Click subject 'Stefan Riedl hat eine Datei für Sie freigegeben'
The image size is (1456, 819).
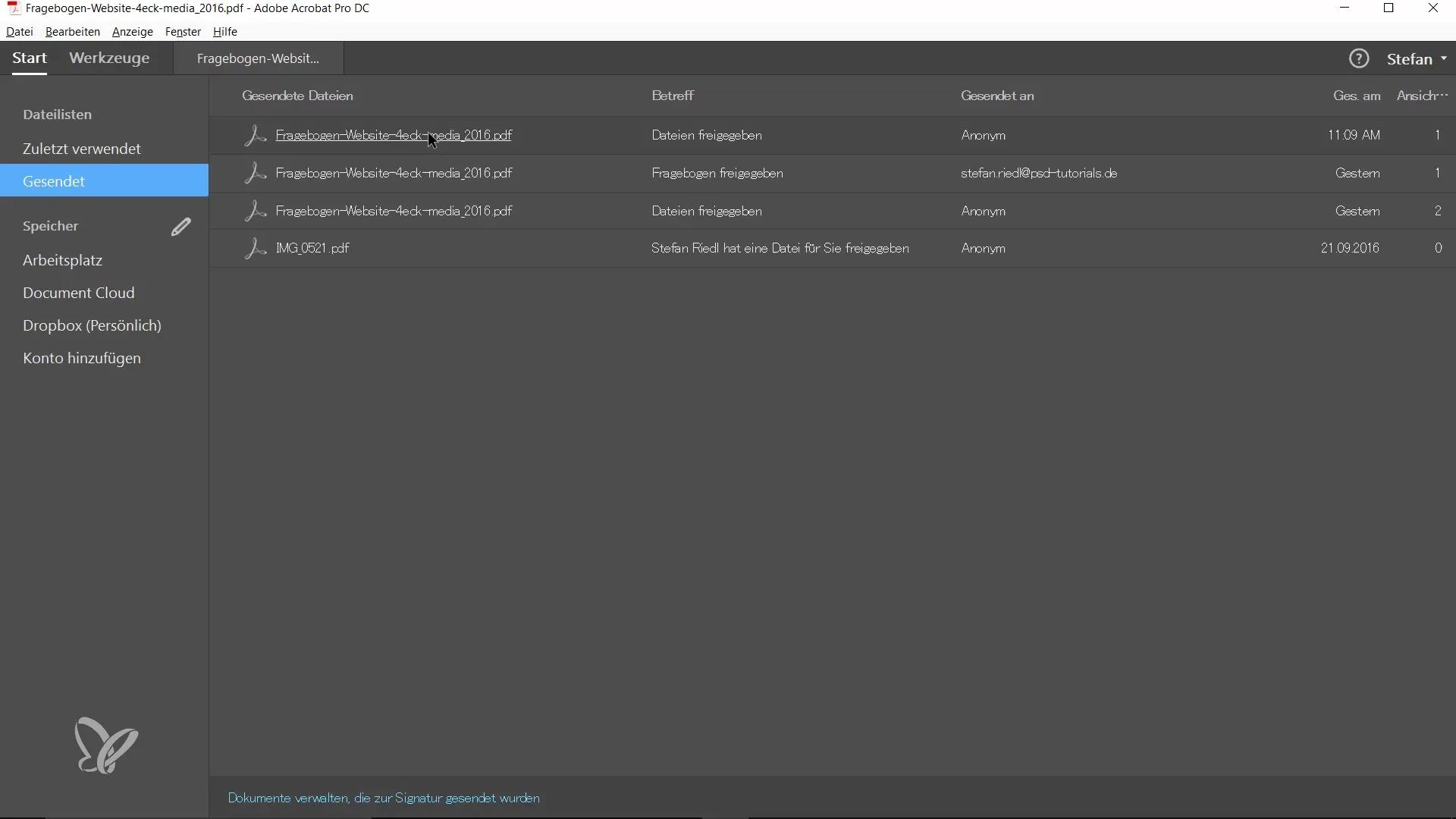[x=780, y=248]
